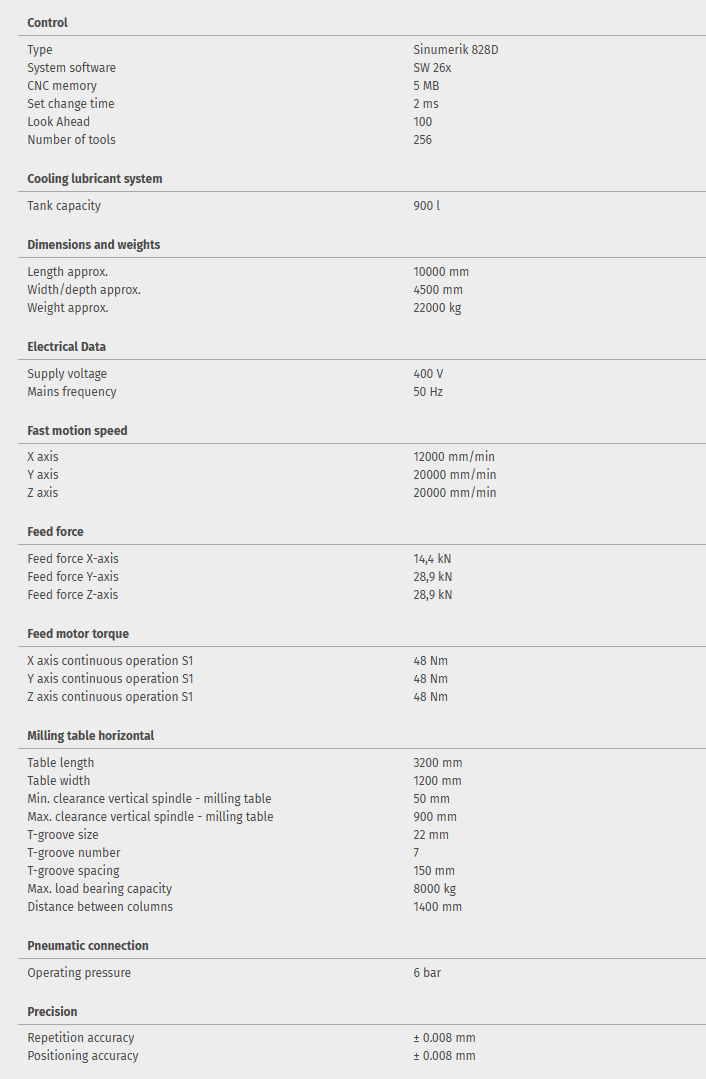706x1079 pixels.
Task: Select the Feed force X-axis 14,4 kN value
Action: coord(432,559)
